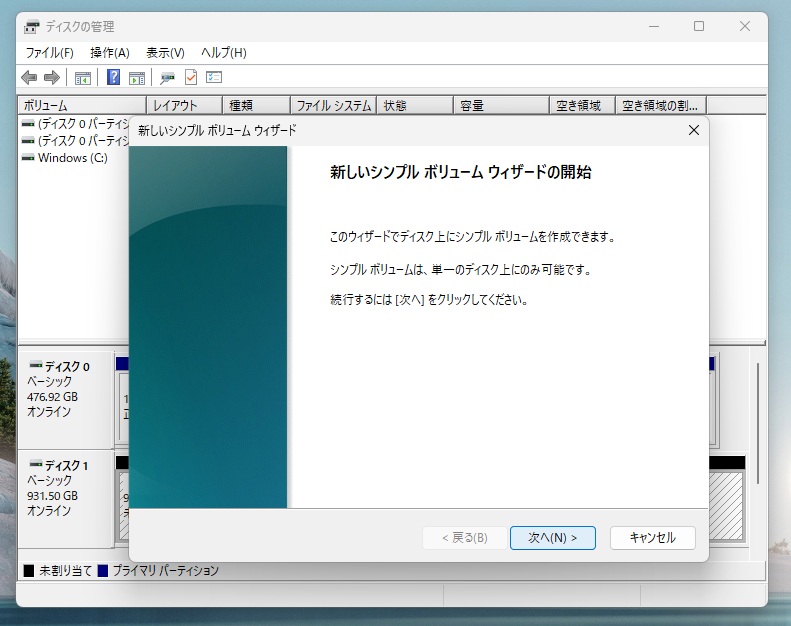Toggle the action pane toolbar icon
The image size is (791, 626).
137,78
